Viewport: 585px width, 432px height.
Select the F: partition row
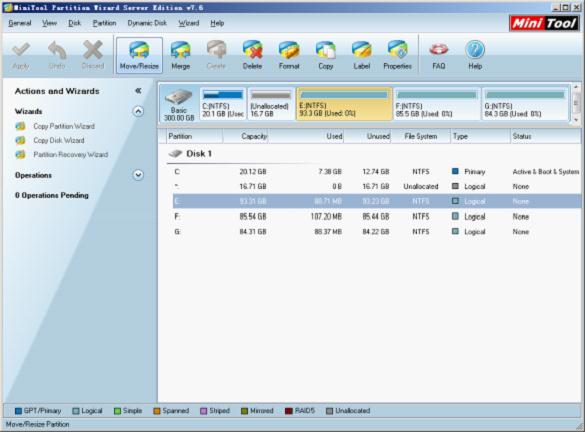[377, 216]
